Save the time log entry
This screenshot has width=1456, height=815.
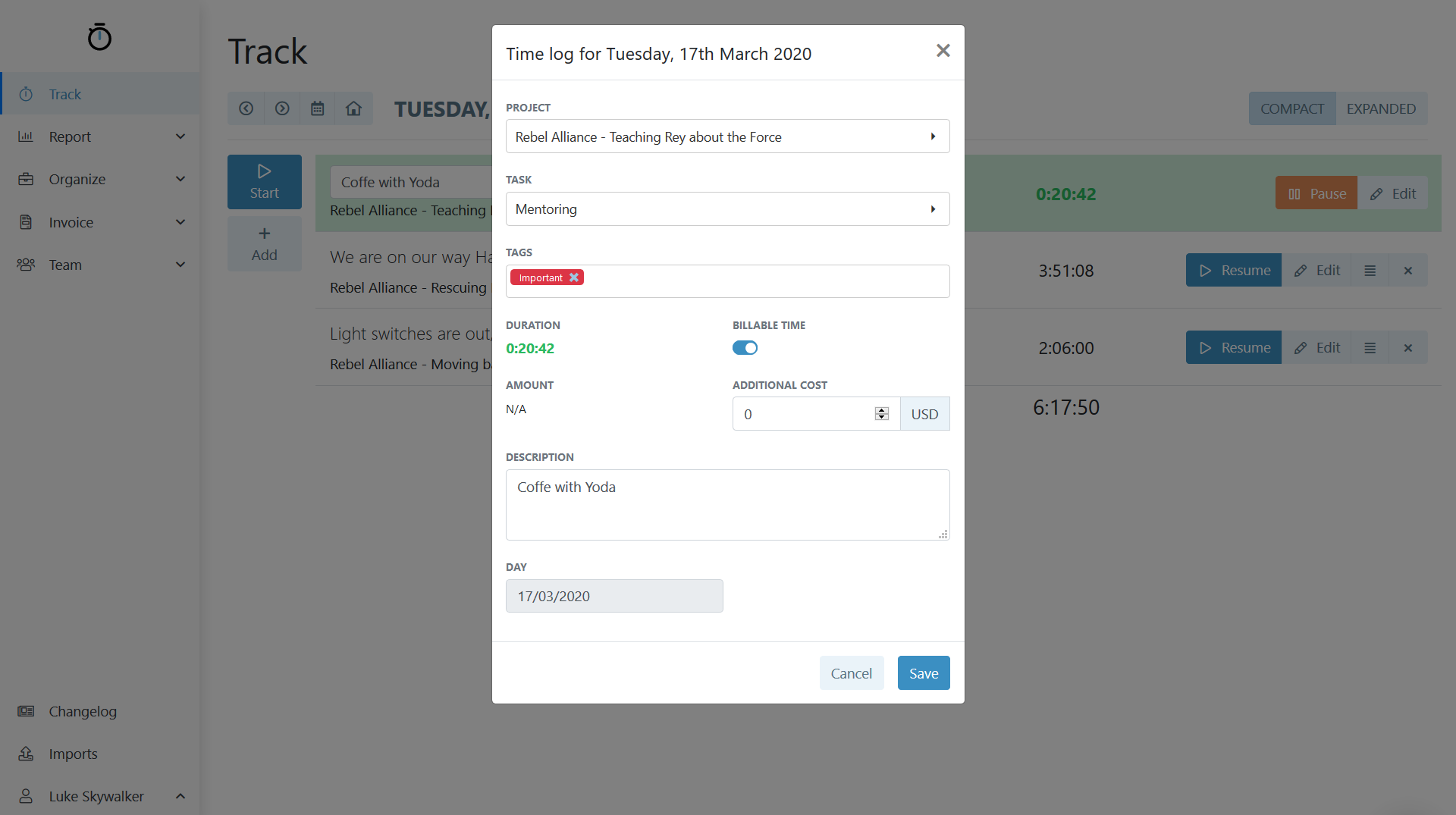(x=923, y=672)
